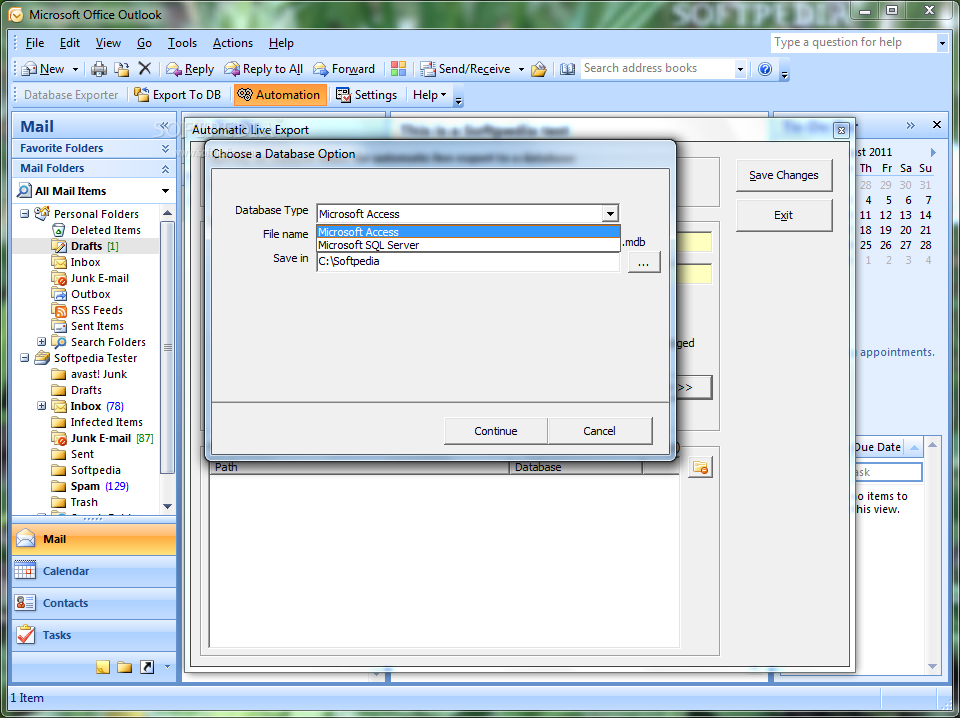
Task: Switch to the Contacts pane
Action: pos(94,603)
